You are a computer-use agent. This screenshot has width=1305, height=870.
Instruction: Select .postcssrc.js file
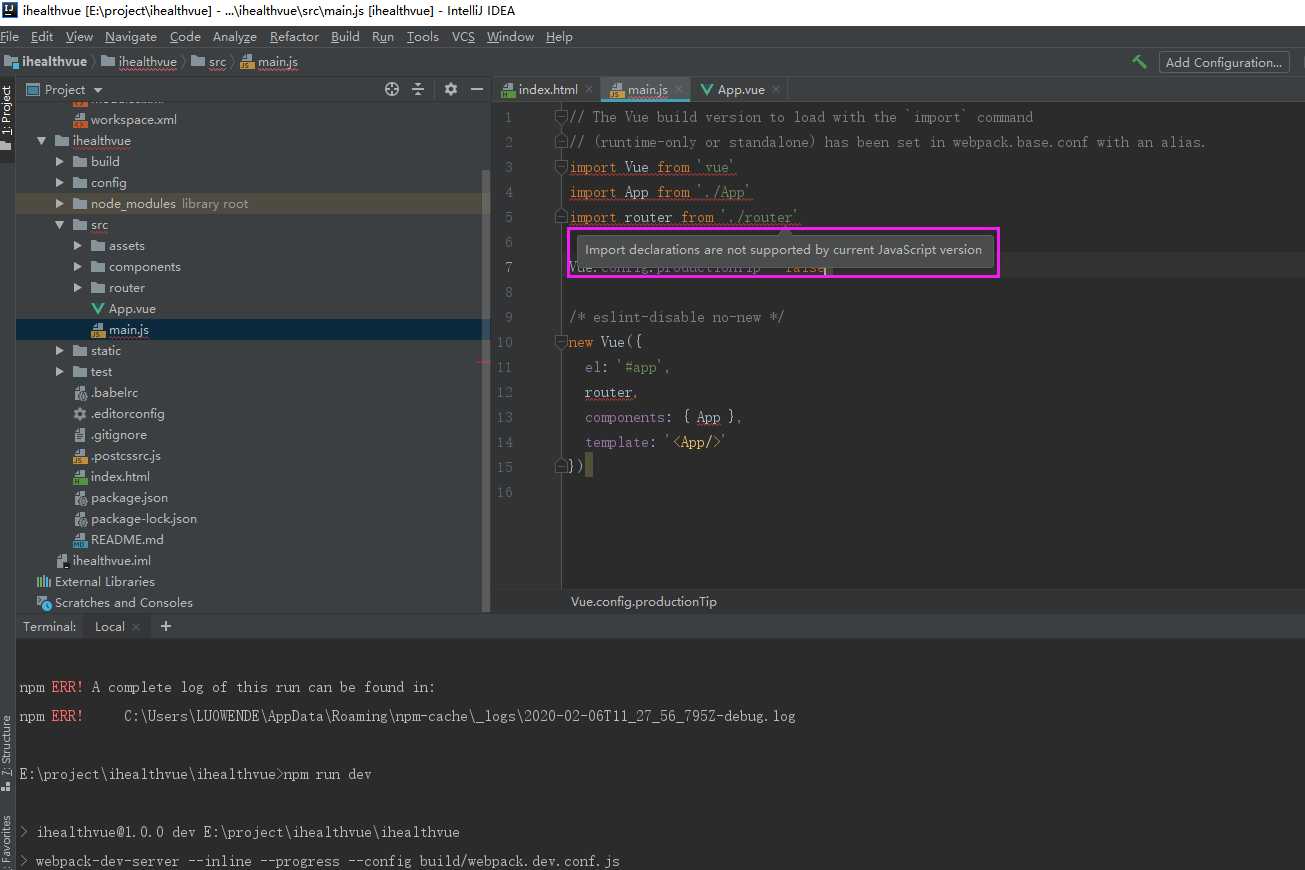125,456
